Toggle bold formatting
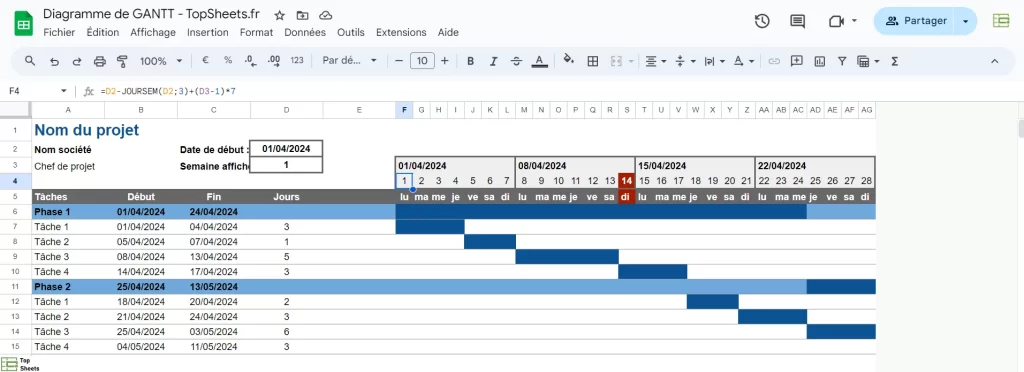1024x372 pixels. click(x=470, y=61)
